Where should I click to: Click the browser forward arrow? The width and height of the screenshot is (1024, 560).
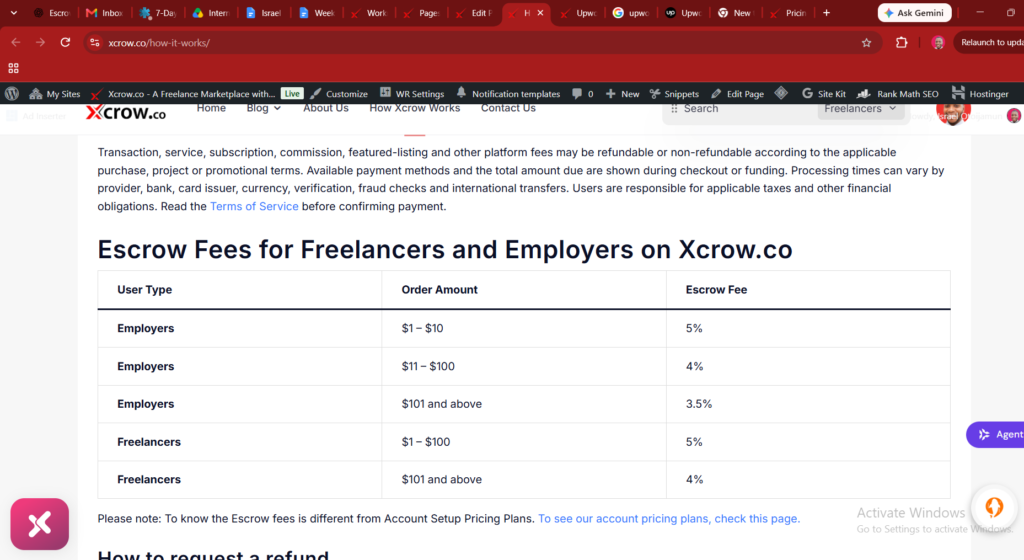click(40, 42)
